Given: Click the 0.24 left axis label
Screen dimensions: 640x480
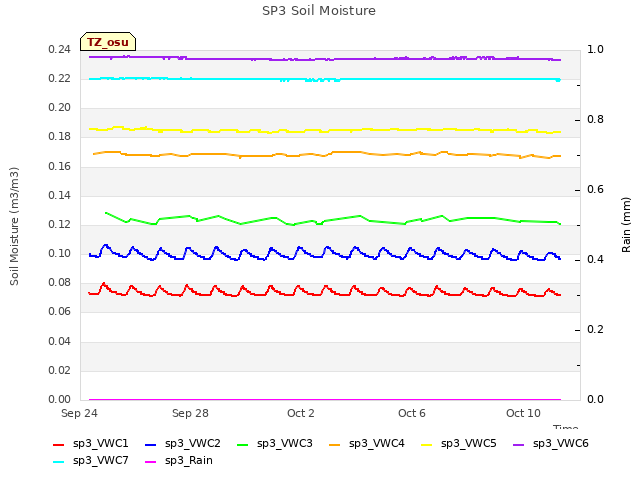Looking at the screenshot, I should pyautogui.click(x=60, y=49).
